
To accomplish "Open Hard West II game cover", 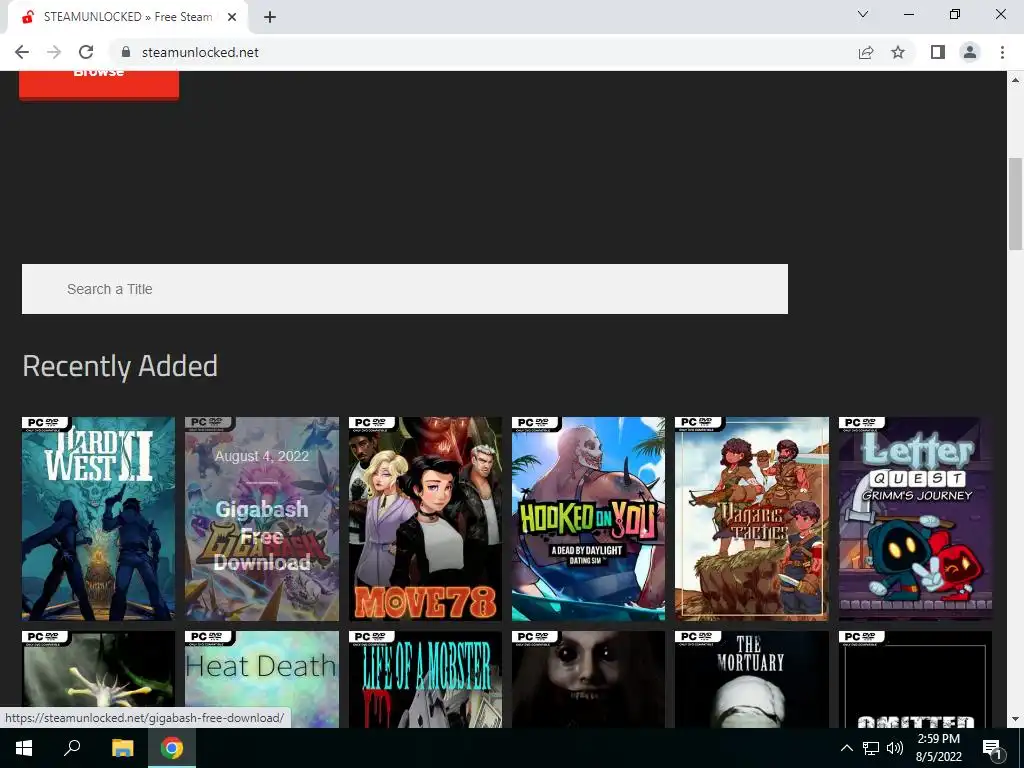I will tap(99, 519).
